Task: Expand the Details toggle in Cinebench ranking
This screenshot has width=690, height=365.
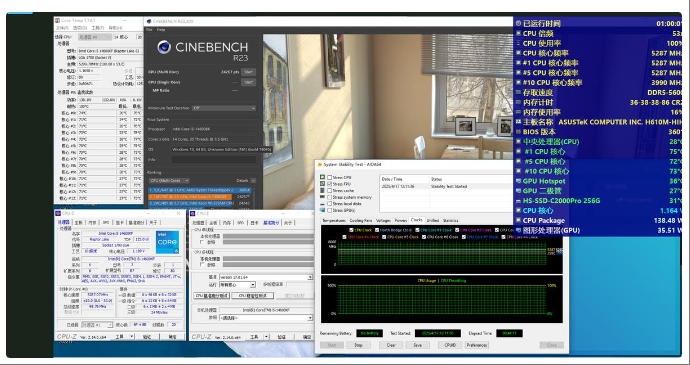Action: click(x=253, y=181)
